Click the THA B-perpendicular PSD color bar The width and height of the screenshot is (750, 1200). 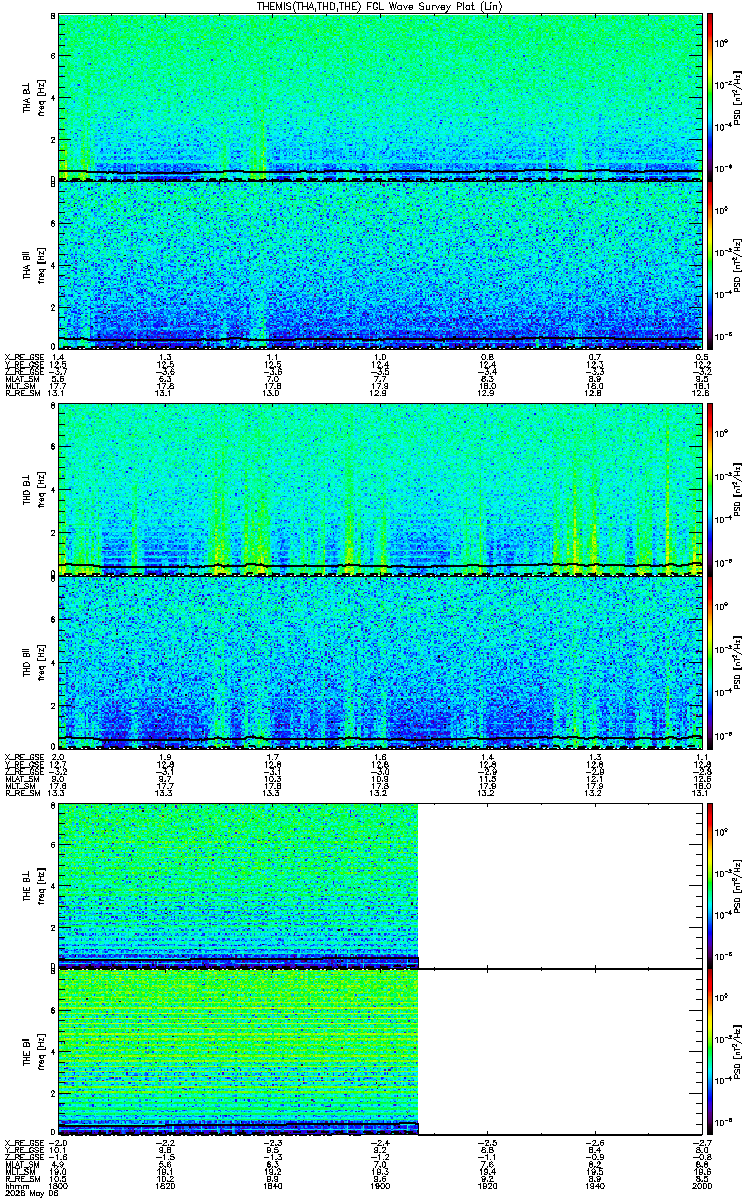coord(711,97)
